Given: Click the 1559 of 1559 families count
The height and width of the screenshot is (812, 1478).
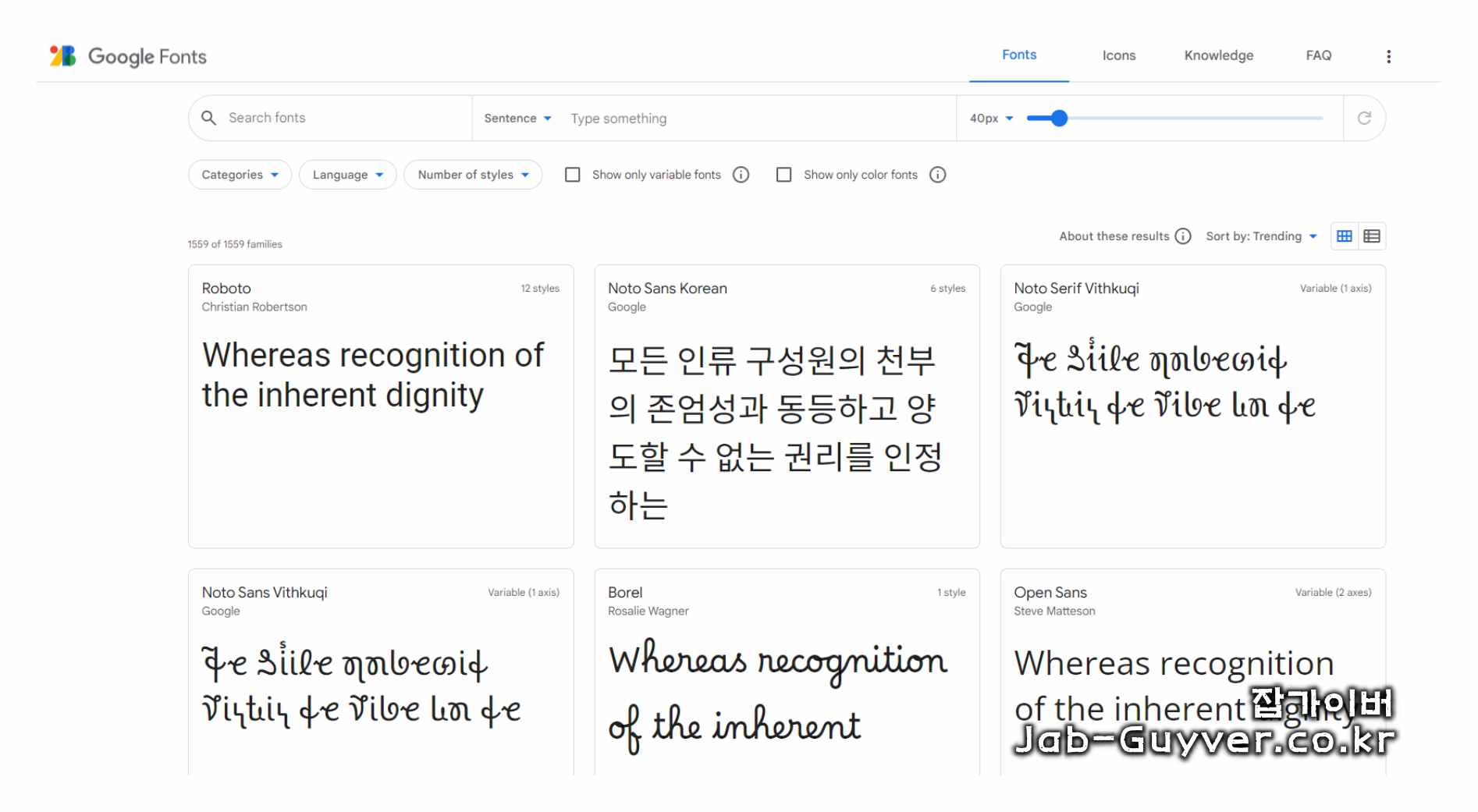Looking at the screenshot, I should coord(235,244).
